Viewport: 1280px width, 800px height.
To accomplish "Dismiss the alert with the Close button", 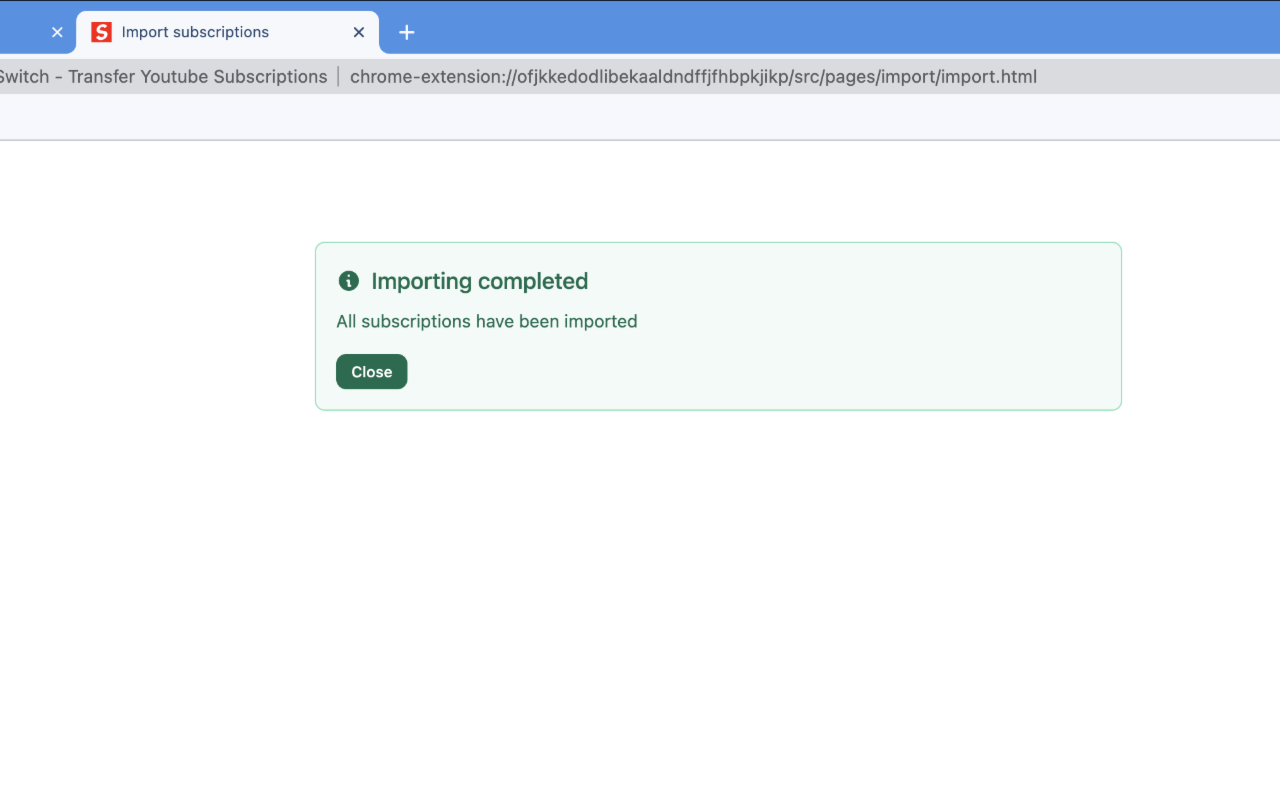I will 371,371.
